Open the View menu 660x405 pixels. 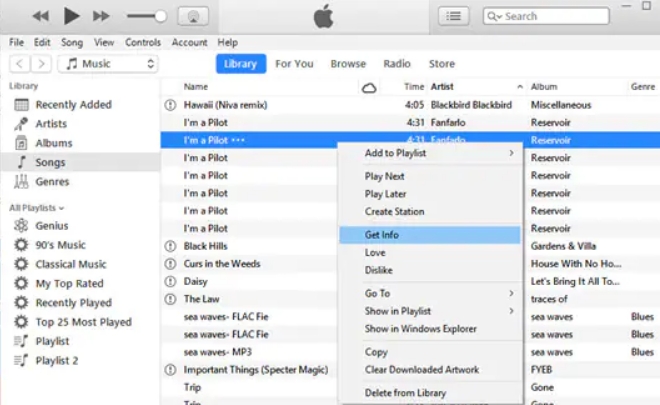click(x=104, y=43)
